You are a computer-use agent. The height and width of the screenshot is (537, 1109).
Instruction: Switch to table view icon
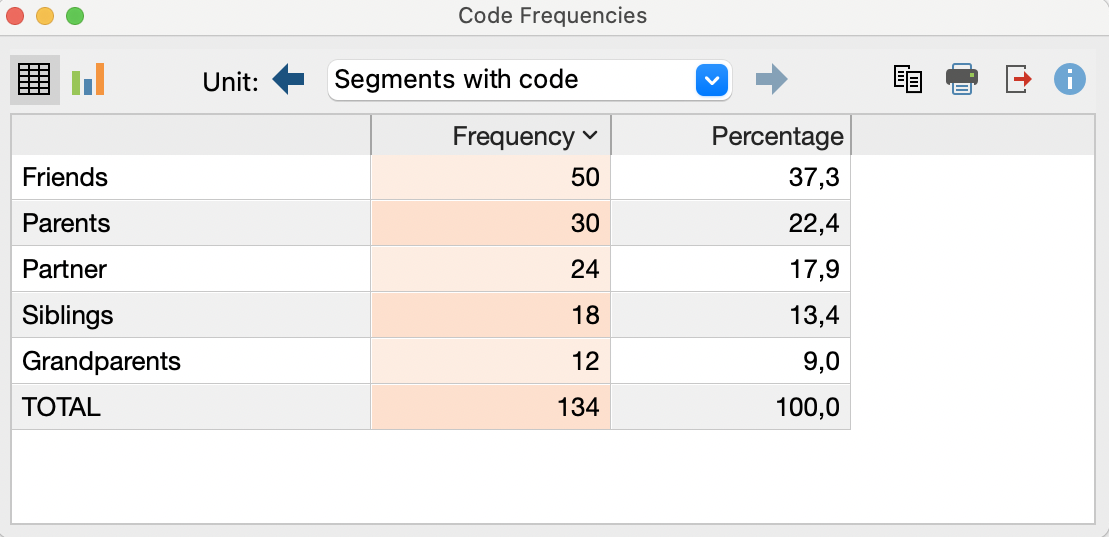35,79
